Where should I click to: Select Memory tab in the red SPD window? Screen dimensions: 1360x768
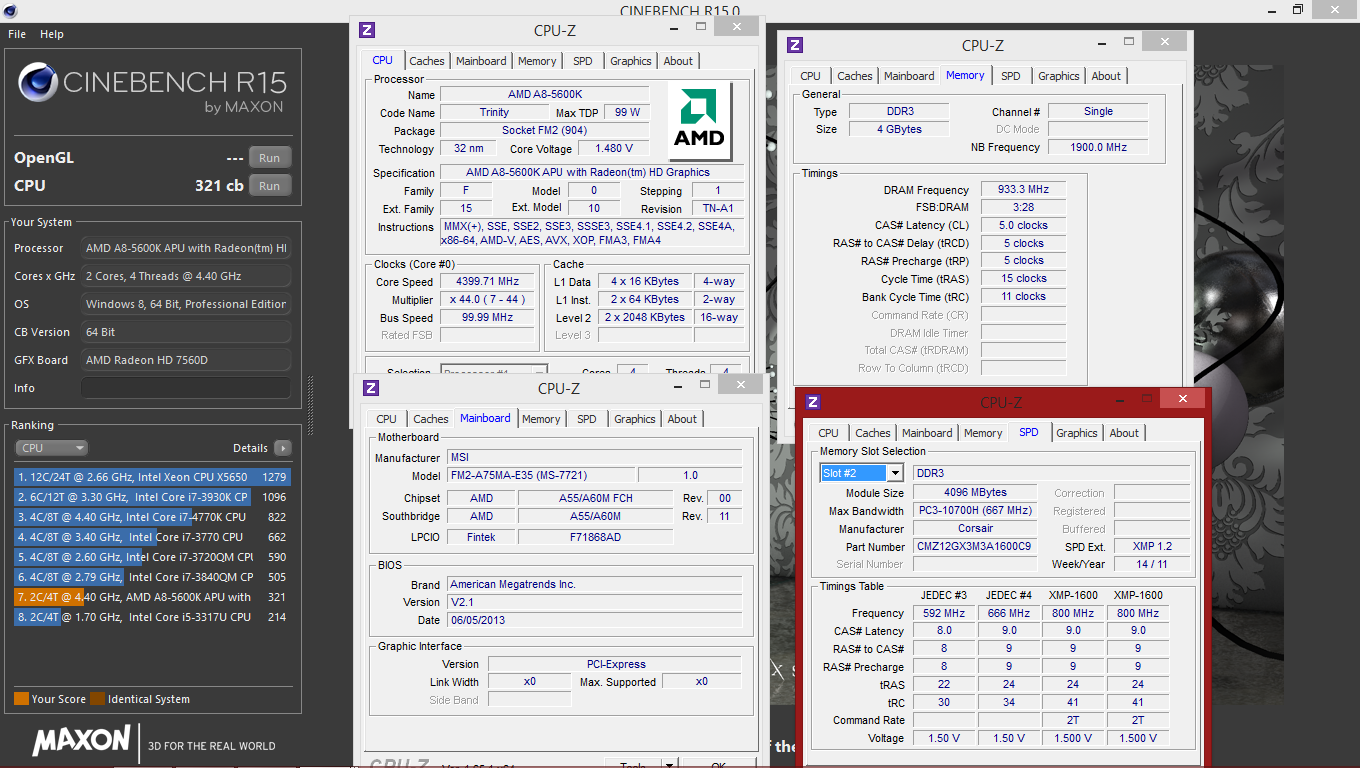[x=983, y=433]
